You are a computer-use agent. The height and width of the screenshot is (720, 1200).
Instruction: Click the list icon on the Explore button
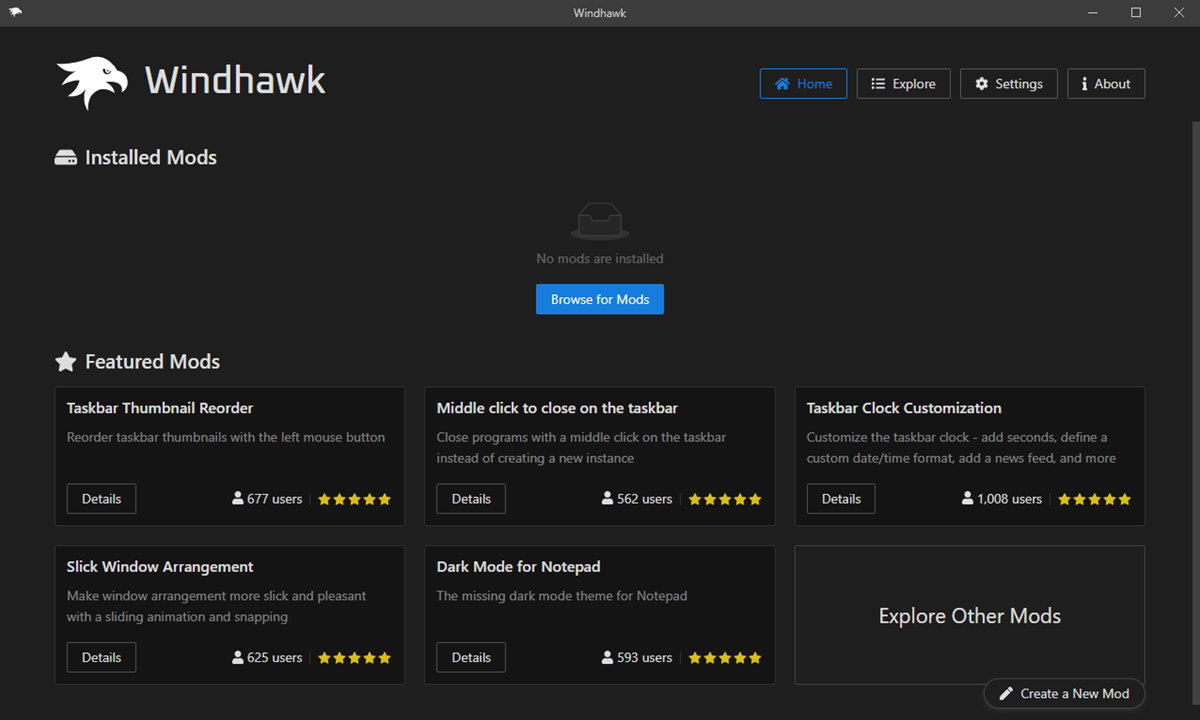coord(878,83)
